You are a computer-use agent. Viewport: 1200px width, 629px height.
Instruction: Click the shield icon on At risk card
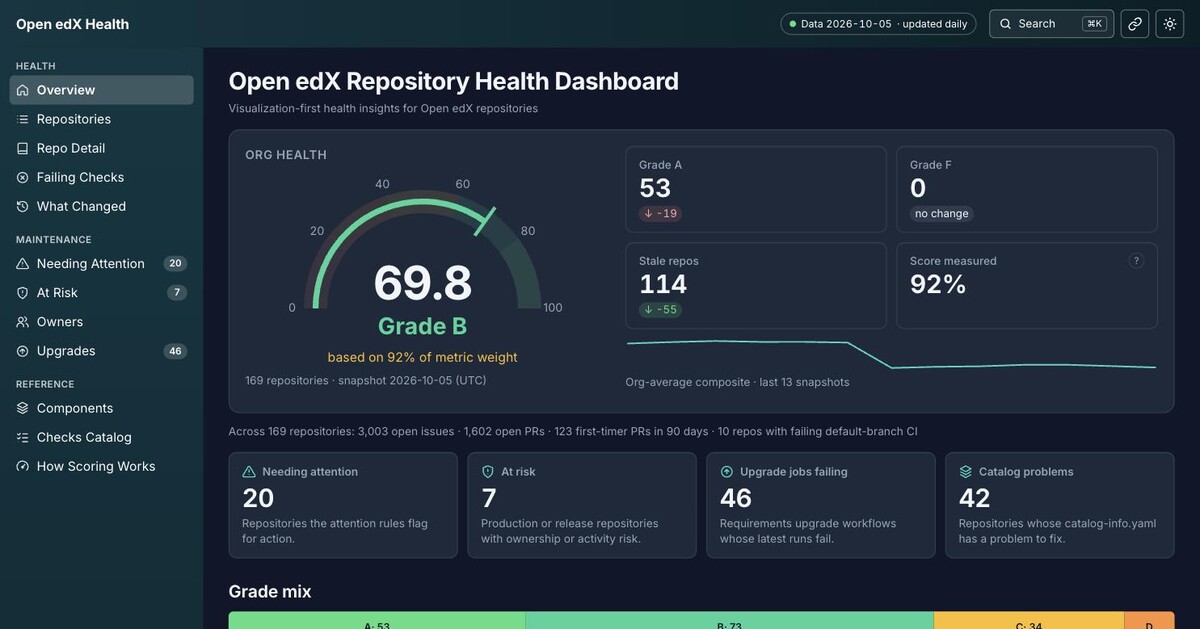tap(488, 472)
